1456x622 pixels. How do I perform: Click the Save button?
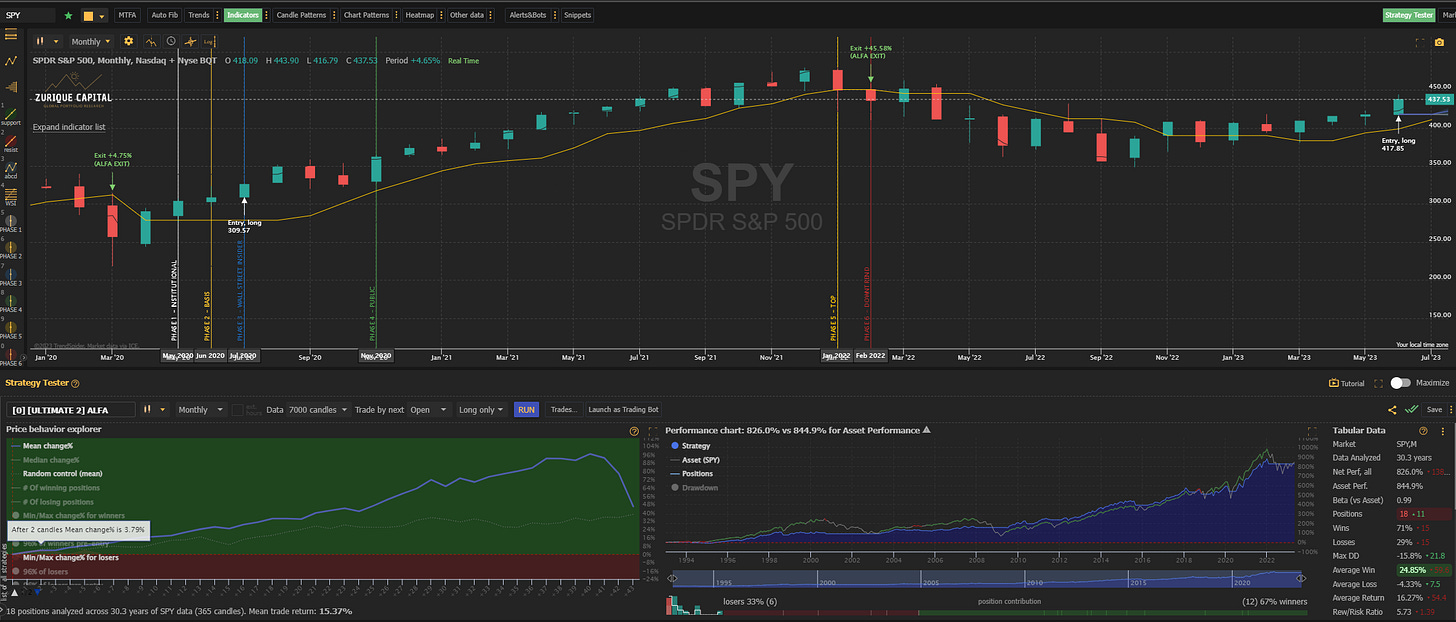click(1434, 410)
